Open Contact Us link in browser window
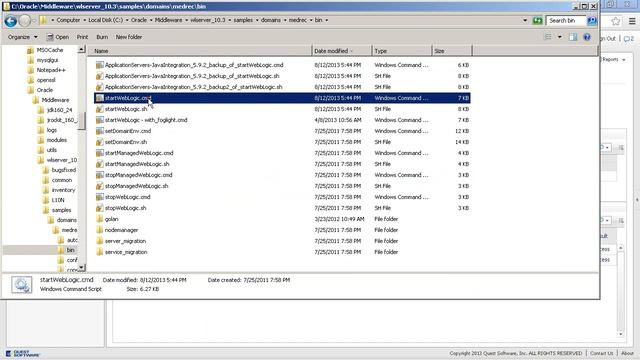The image size is (640, 360). pos(601,353)
